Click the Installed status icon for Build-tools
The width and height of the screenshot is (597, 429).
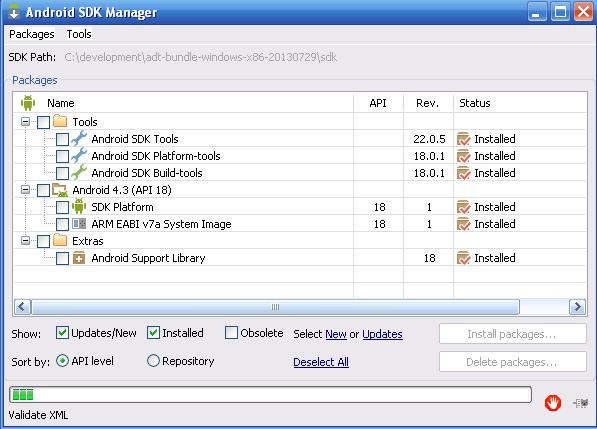463,173
